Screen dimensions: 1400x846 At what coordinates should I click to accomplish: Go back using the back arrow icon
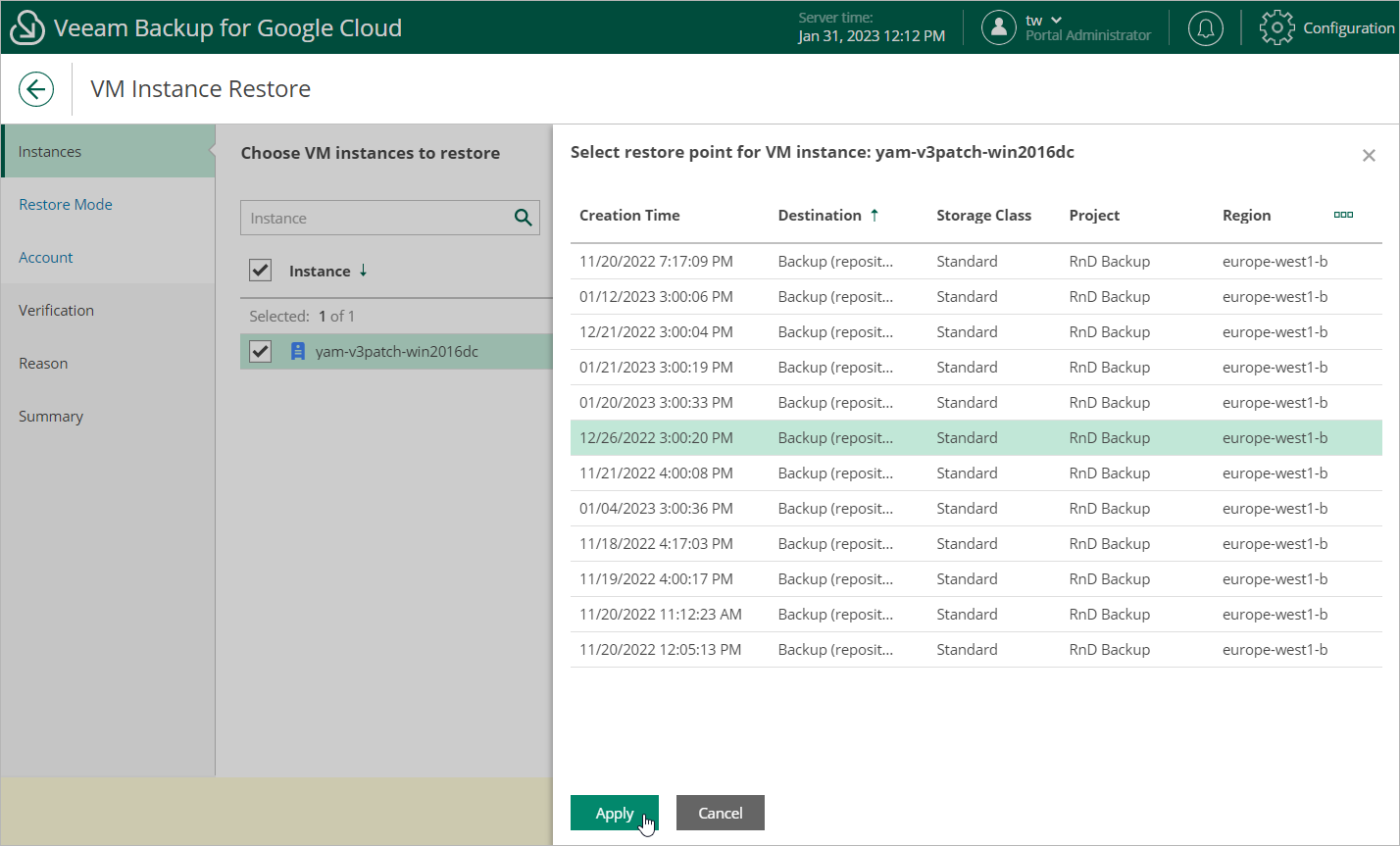click(35, 89)
